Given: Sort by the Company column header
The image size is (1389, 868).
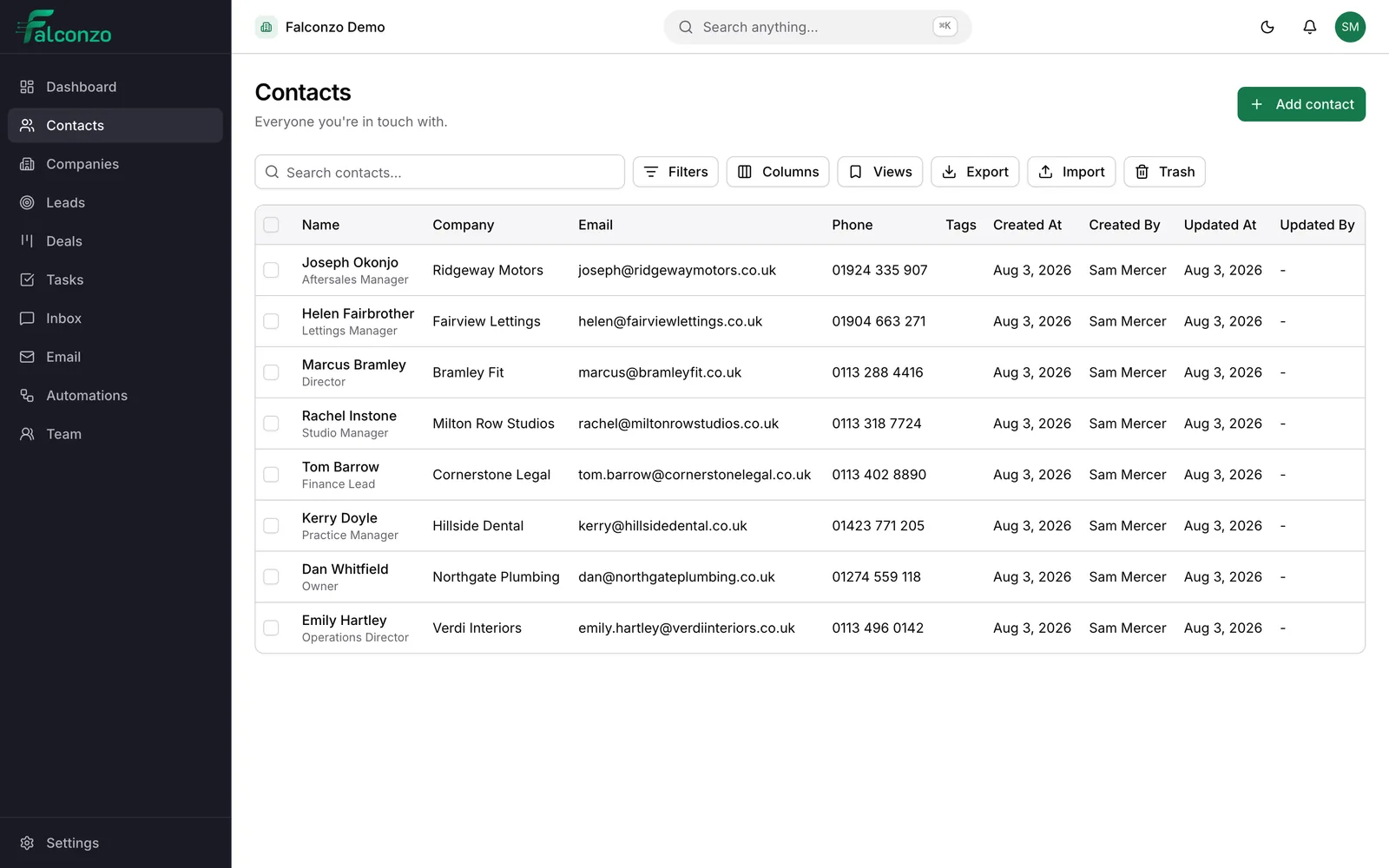Looking at the screenshot, I should 464,225.
